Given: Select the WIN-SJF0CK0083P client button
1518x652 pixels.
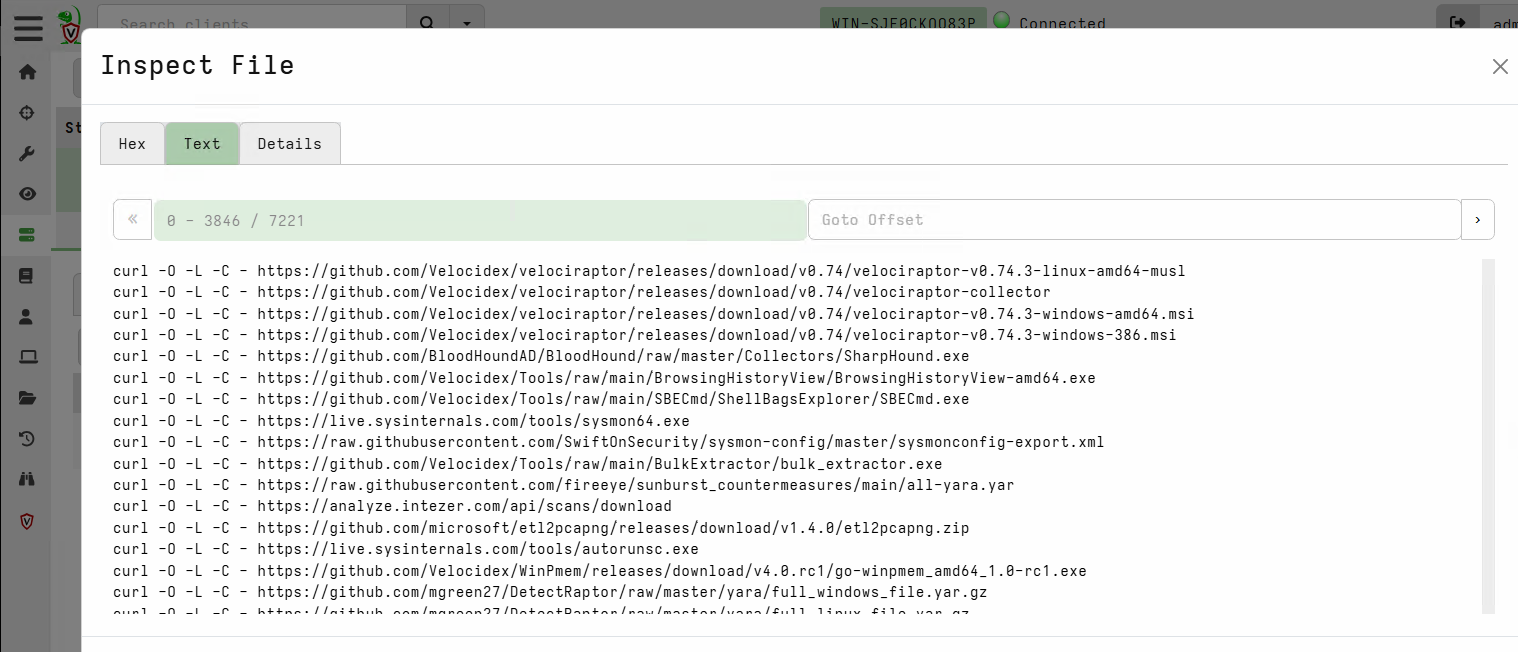Looking at the screenshot, I should 901,20.
